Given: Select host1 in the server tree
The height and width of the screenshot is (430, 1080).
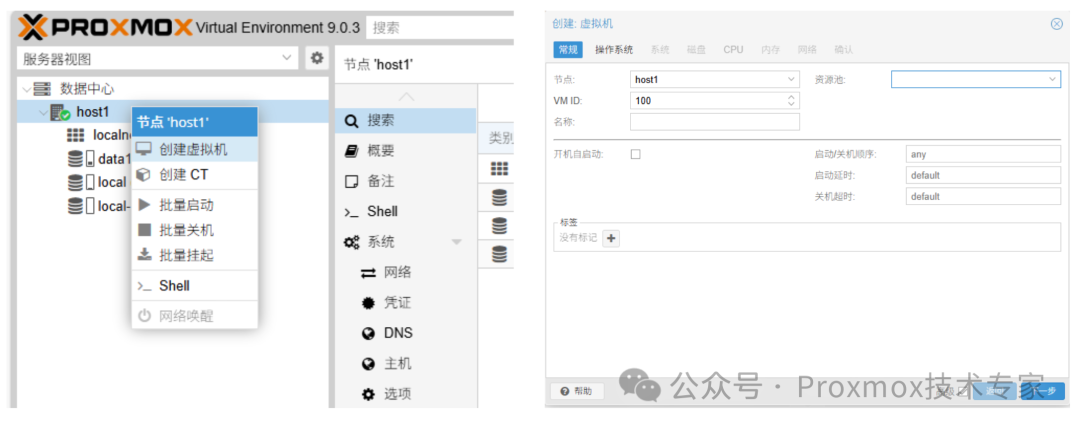Looking at the screenshot, I should click(92, 112).
